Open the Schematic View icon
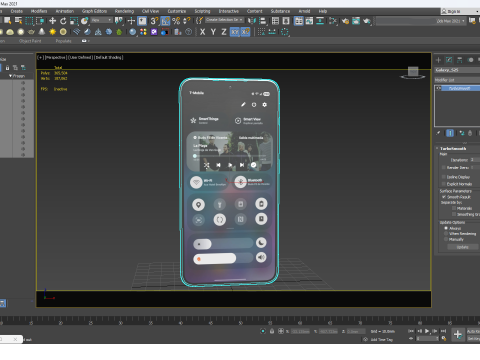Screen dimensions: 480x360 coord(320,21)
